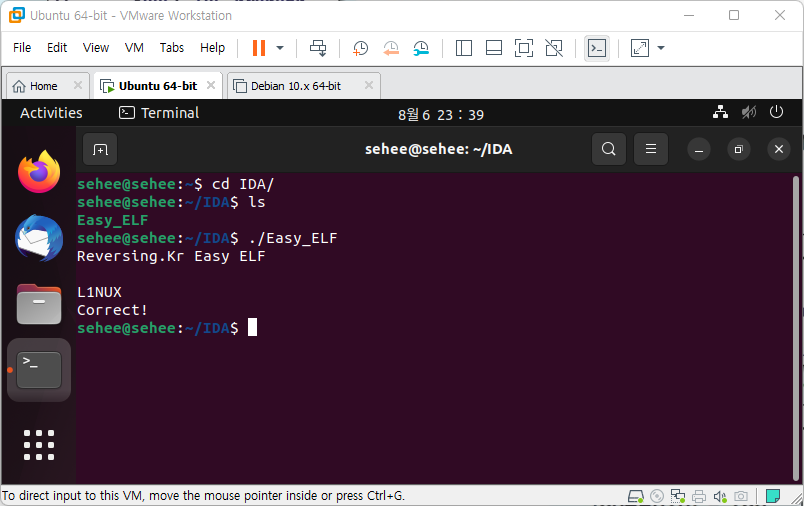This screenshot has width=804, height=506.
Task: Search in the terminal
Action: pos(609,149)
